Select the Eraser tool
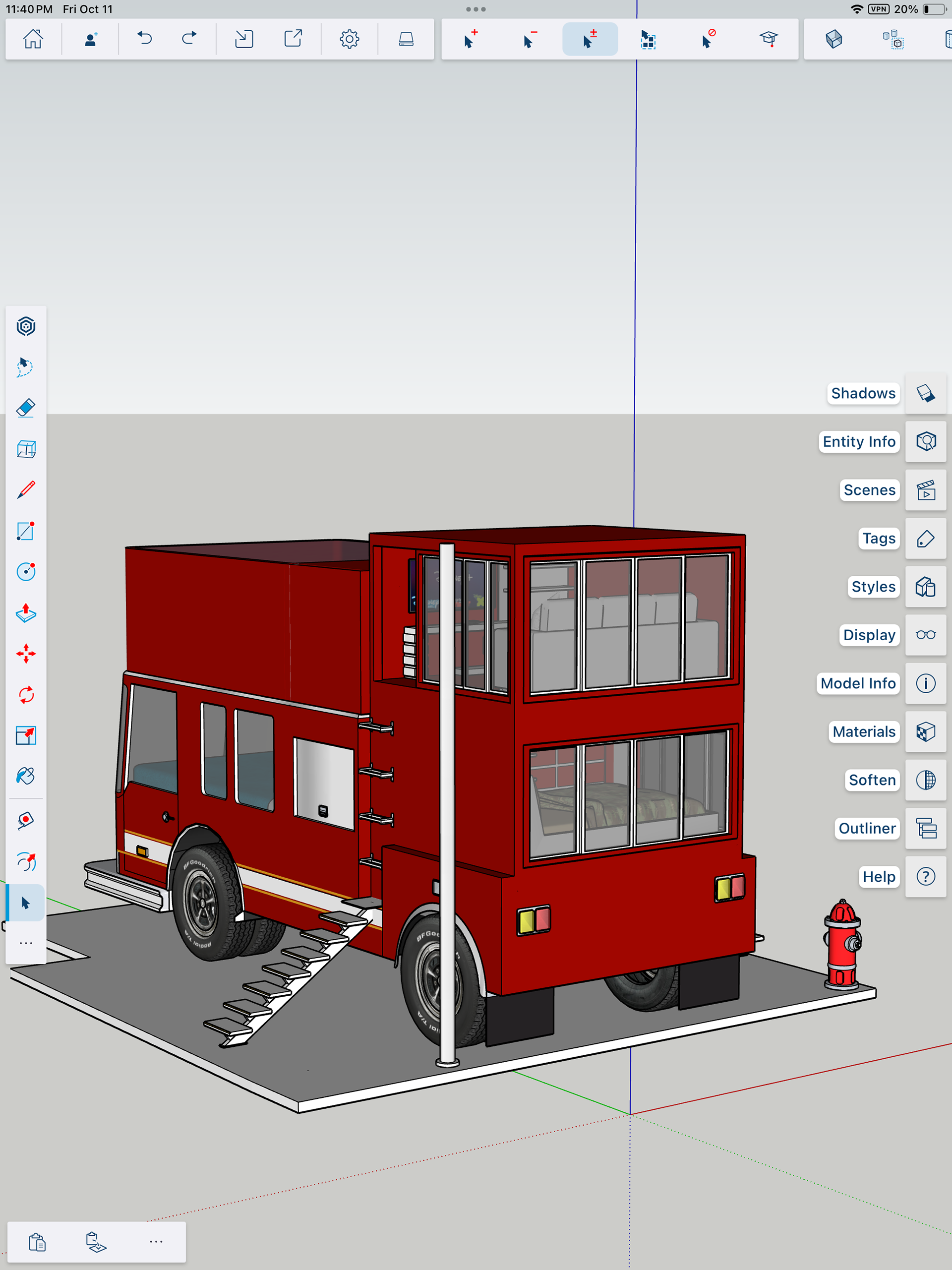 click(x=26, y=408)
